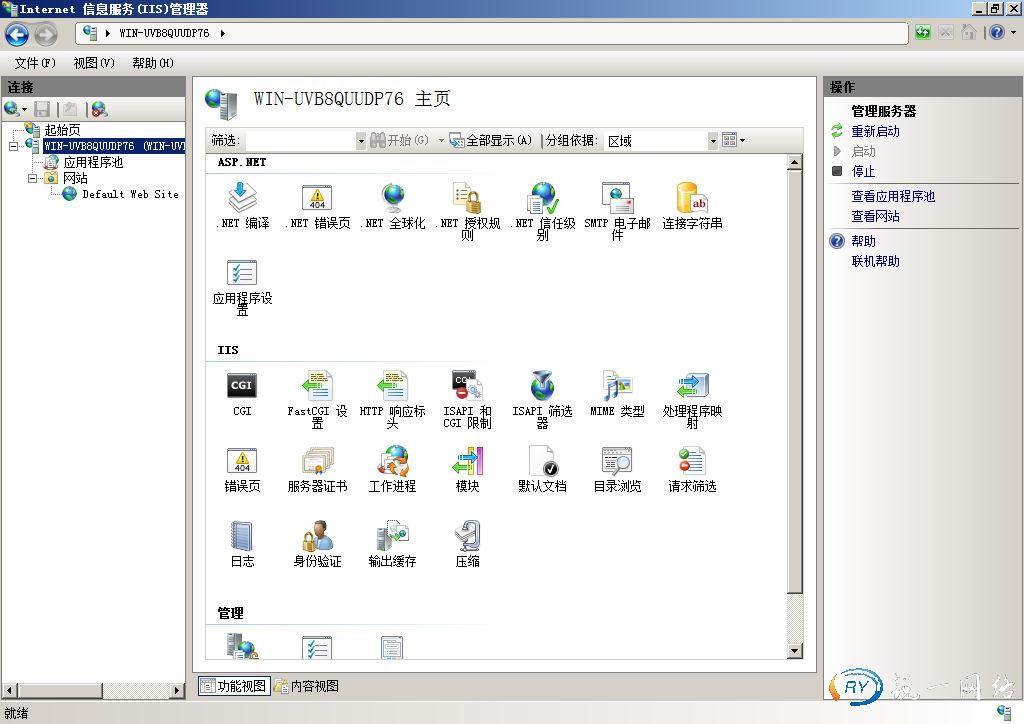Open the 身份验证 feature icon
The width and height of the screenshot is (1024, 724).
pyautogui.click(x=317, y=536)
